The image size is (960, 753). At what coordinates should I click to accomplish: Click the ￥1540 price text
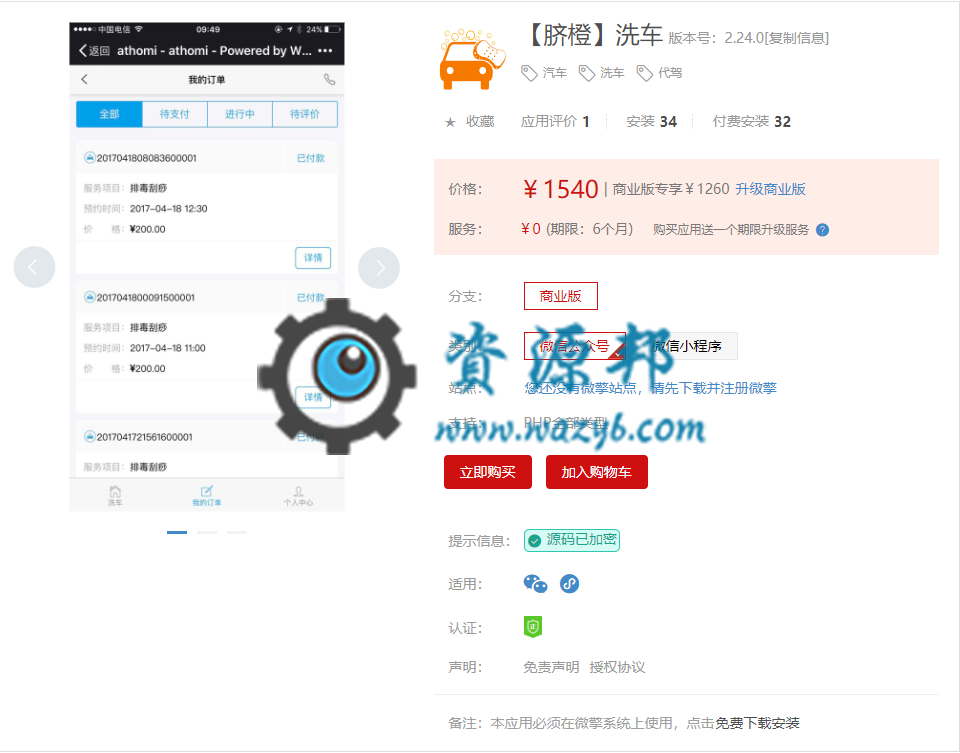[560, 189]
